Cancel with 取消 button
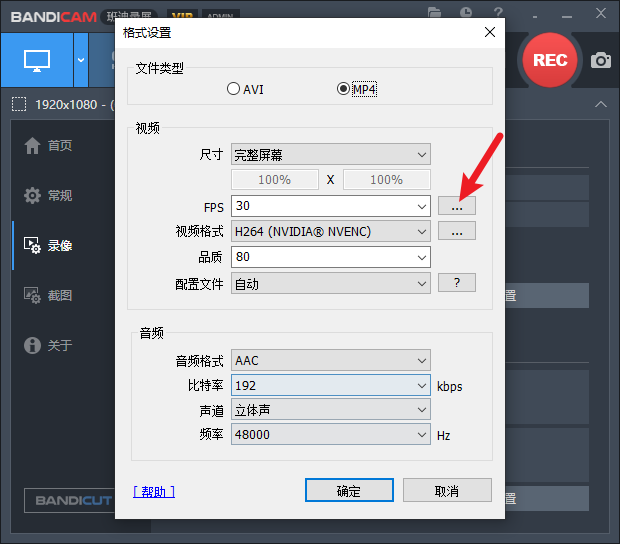The width and height of the screenshot is (620, 544). coord(447,490)
